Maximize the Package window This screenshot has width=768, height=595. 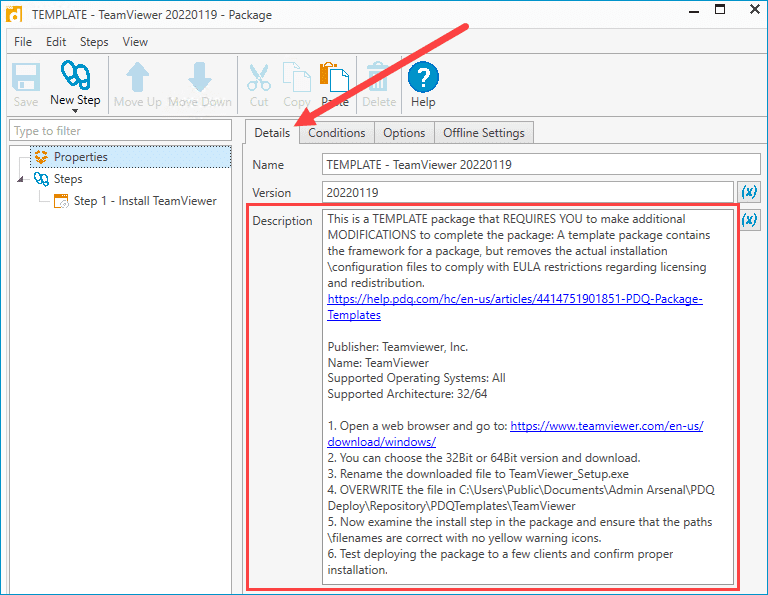[x=720, y=9]
